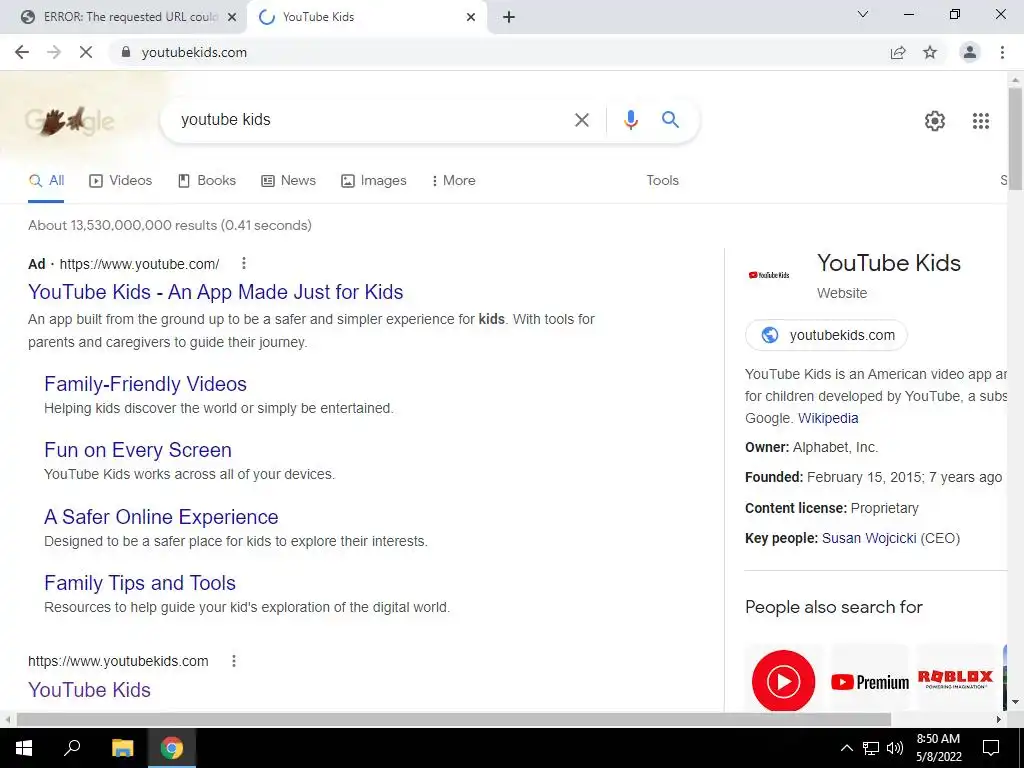Click the scroll-right arrow on horizontal scrollbar

(999, 720)
